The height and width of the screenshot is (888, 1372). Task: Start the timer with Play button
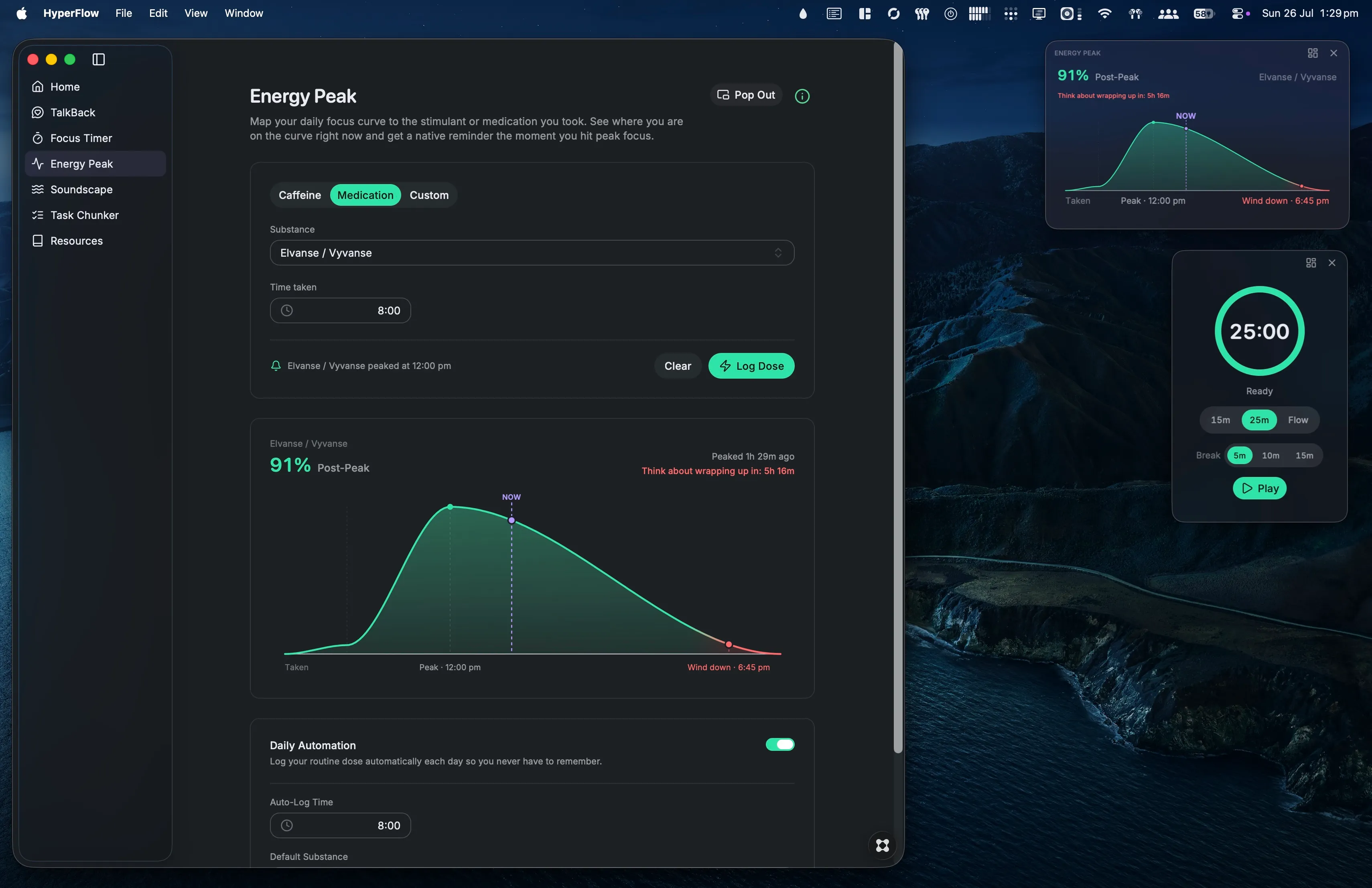point(1259,489)
